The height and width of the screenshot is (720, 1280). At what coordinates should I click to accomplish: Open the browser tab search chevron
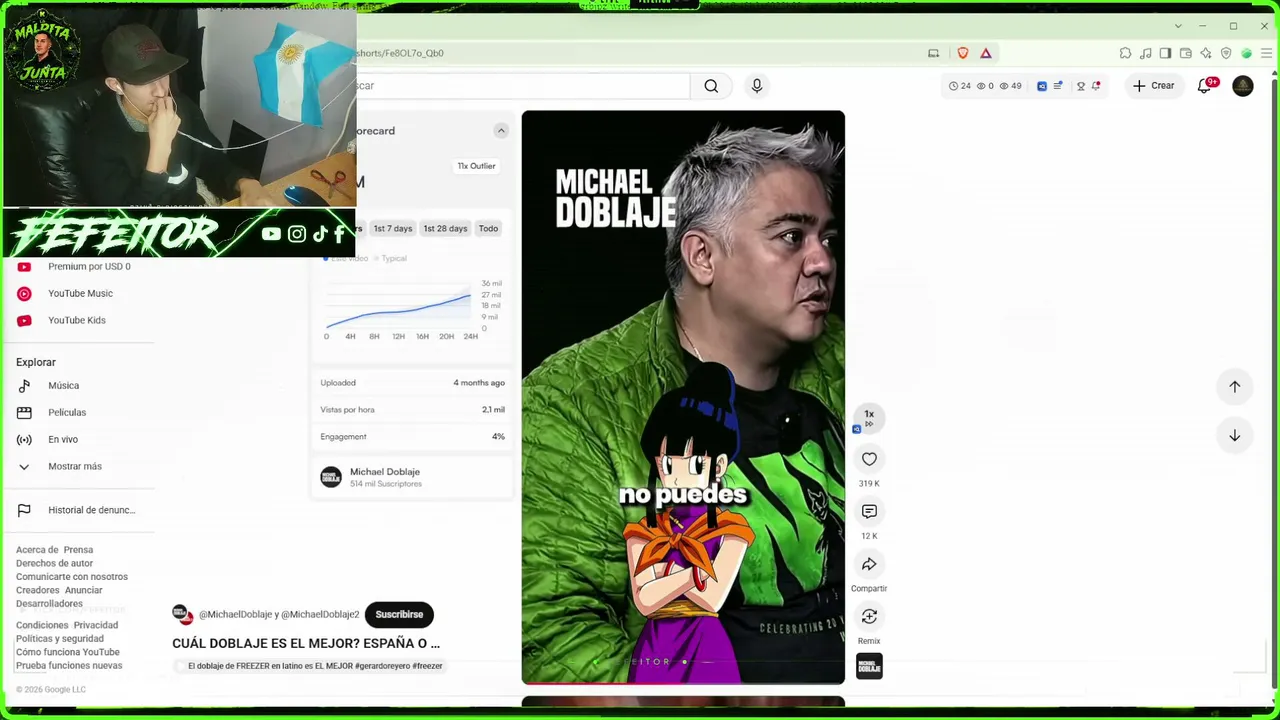click(x=1178, y=26)
